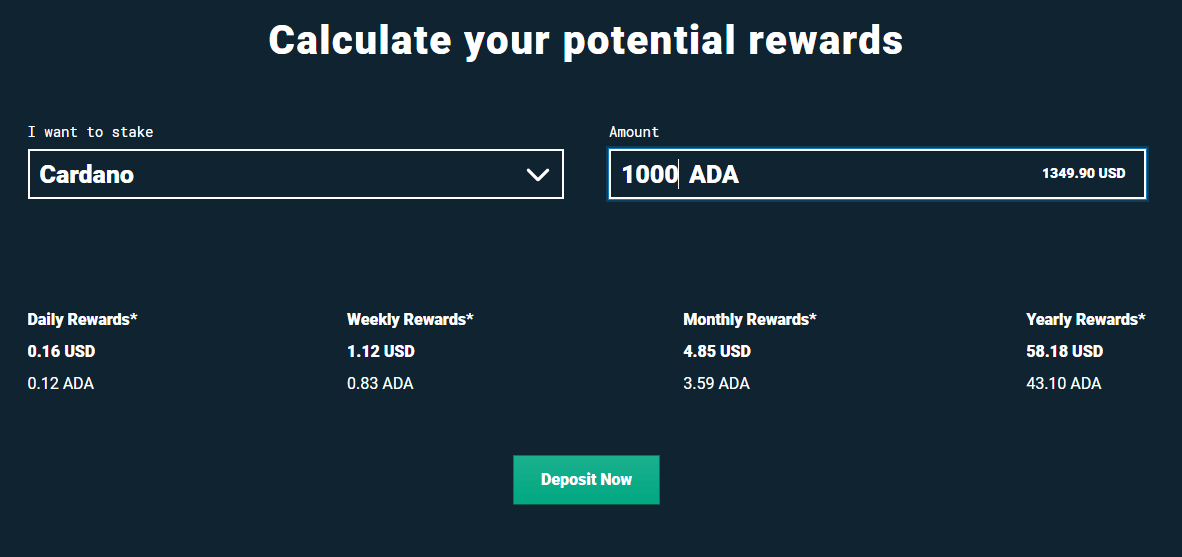Click the 4.85 USD monthly reward value

717,351
